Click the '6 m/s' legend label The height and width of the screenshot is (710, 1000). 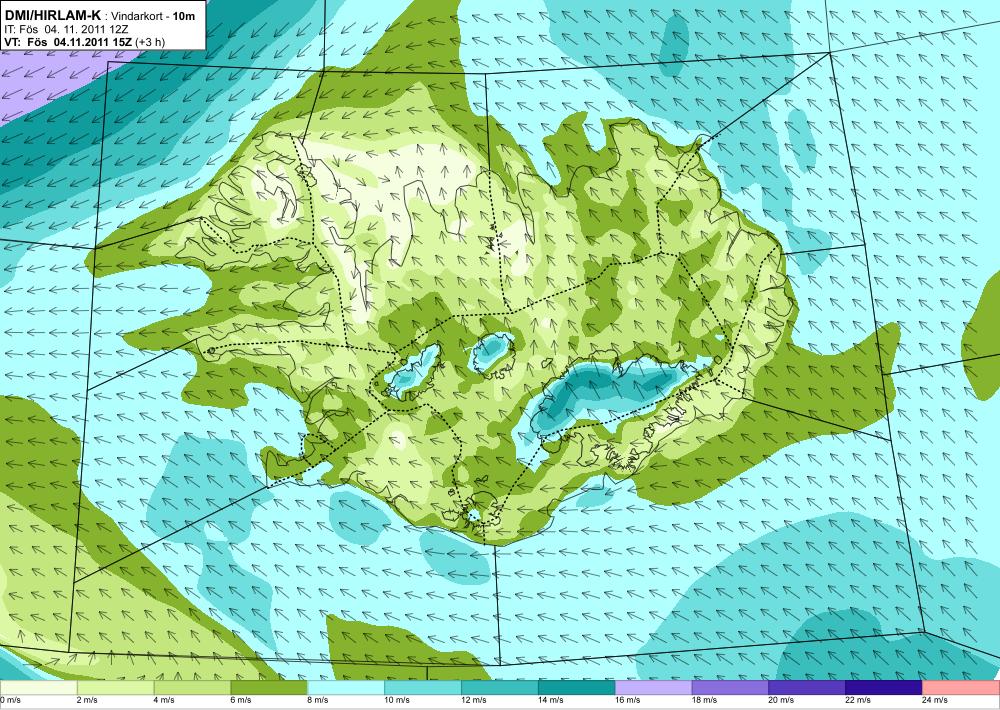(240, 700)
